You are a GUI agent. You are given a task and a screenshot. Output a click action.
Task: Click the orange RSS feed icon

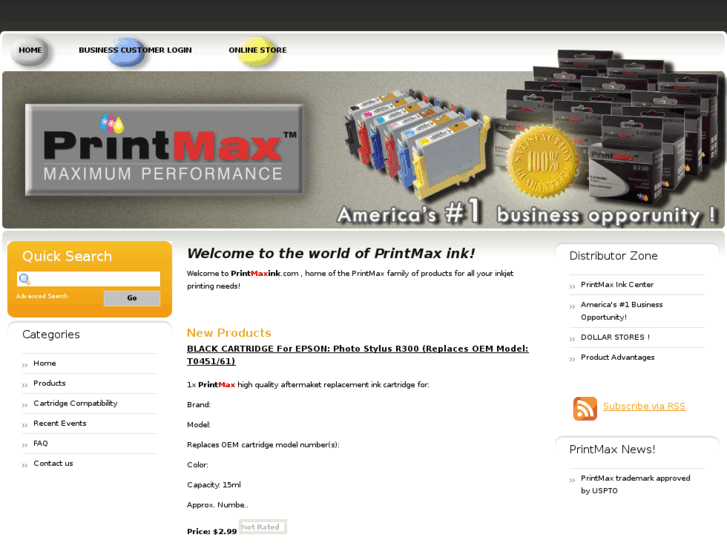coord(585,409)
